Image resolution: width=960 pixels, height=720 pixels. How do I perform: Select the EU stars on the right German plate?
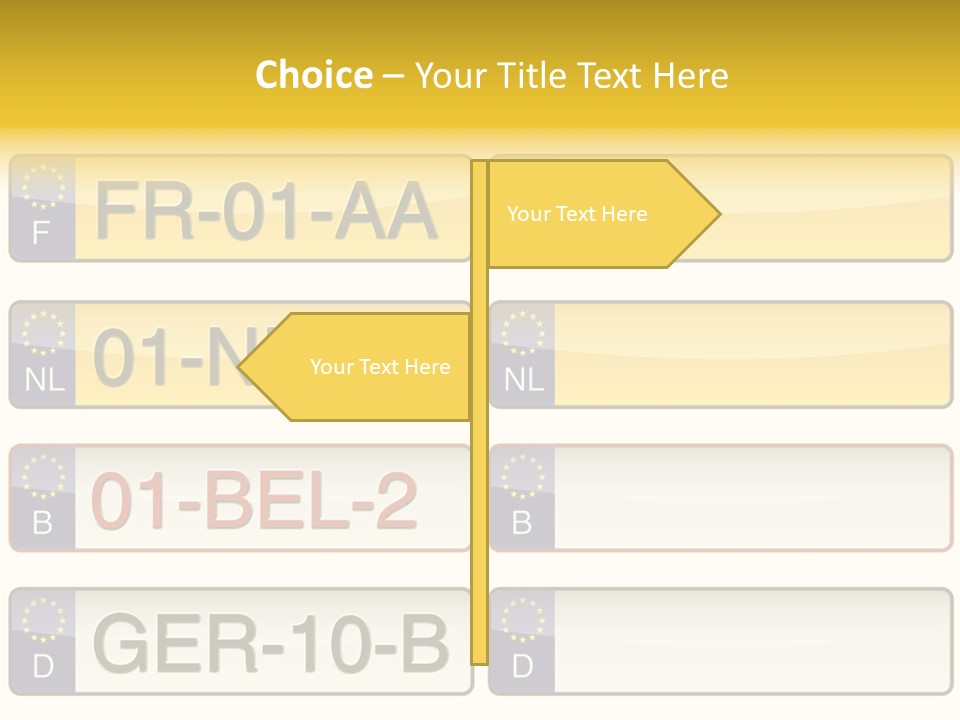(x=522, y=620)
